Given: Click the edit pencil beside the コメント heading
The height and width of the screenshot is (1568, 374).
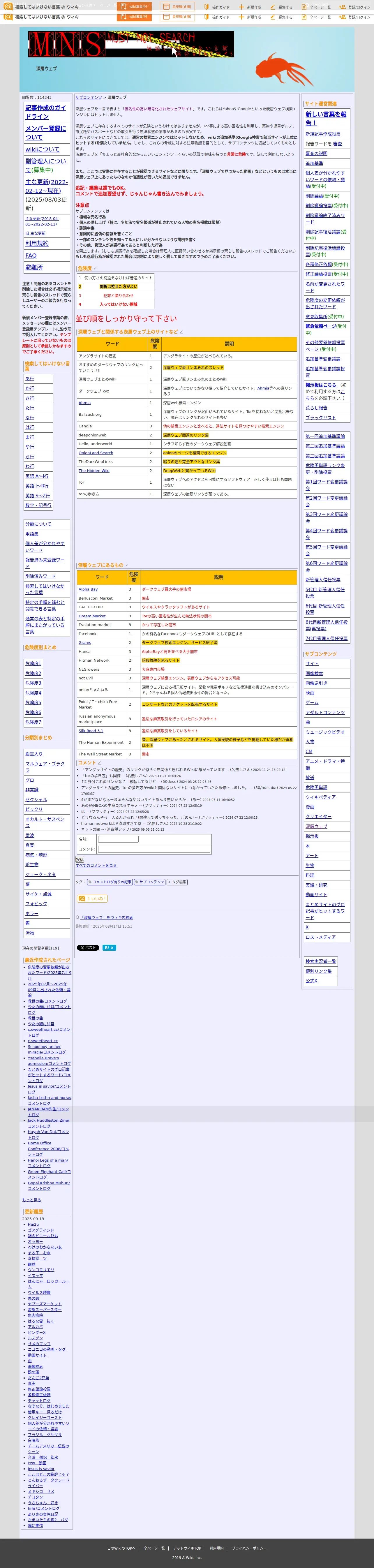Looking at the screenshot, I should [x=100, y=763].
